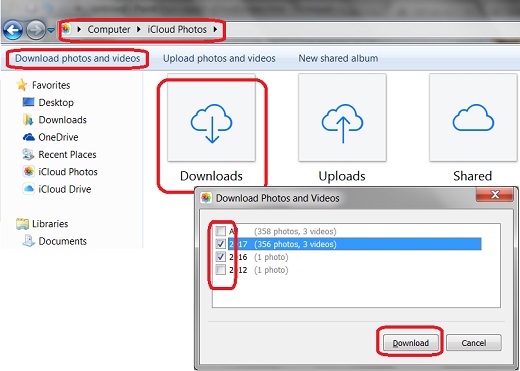The image size is (520, 371).
Task: Open iCloud Drive icon in Favorites
Action: point(29,189)
